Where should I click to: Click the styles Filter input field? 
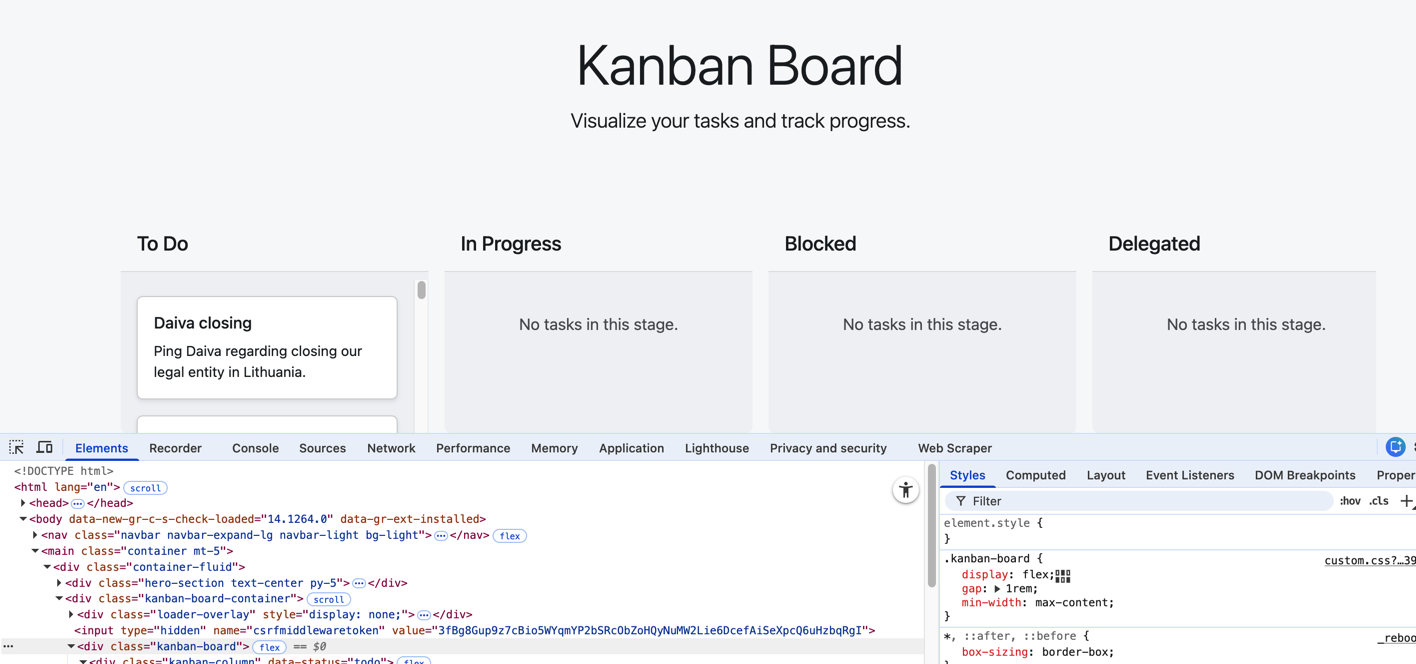click(1140, 501)
